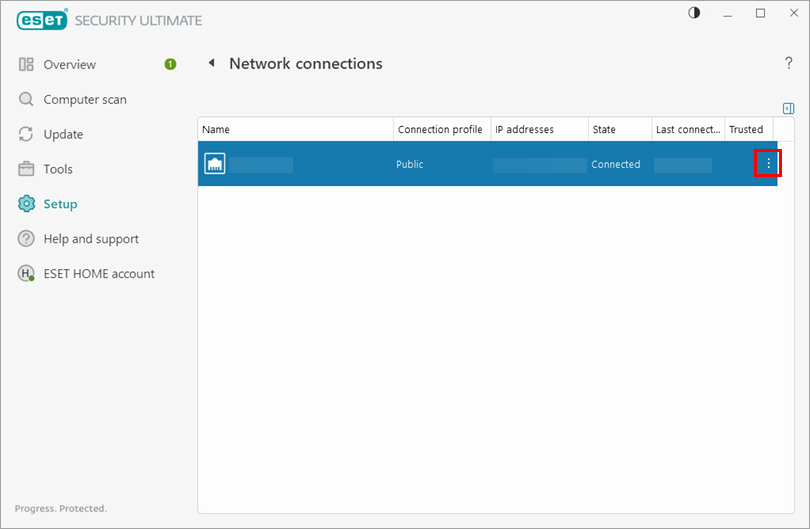810x529 pixels.
Task: Click the Tools briefcase icon
Action: coord(26,170)
